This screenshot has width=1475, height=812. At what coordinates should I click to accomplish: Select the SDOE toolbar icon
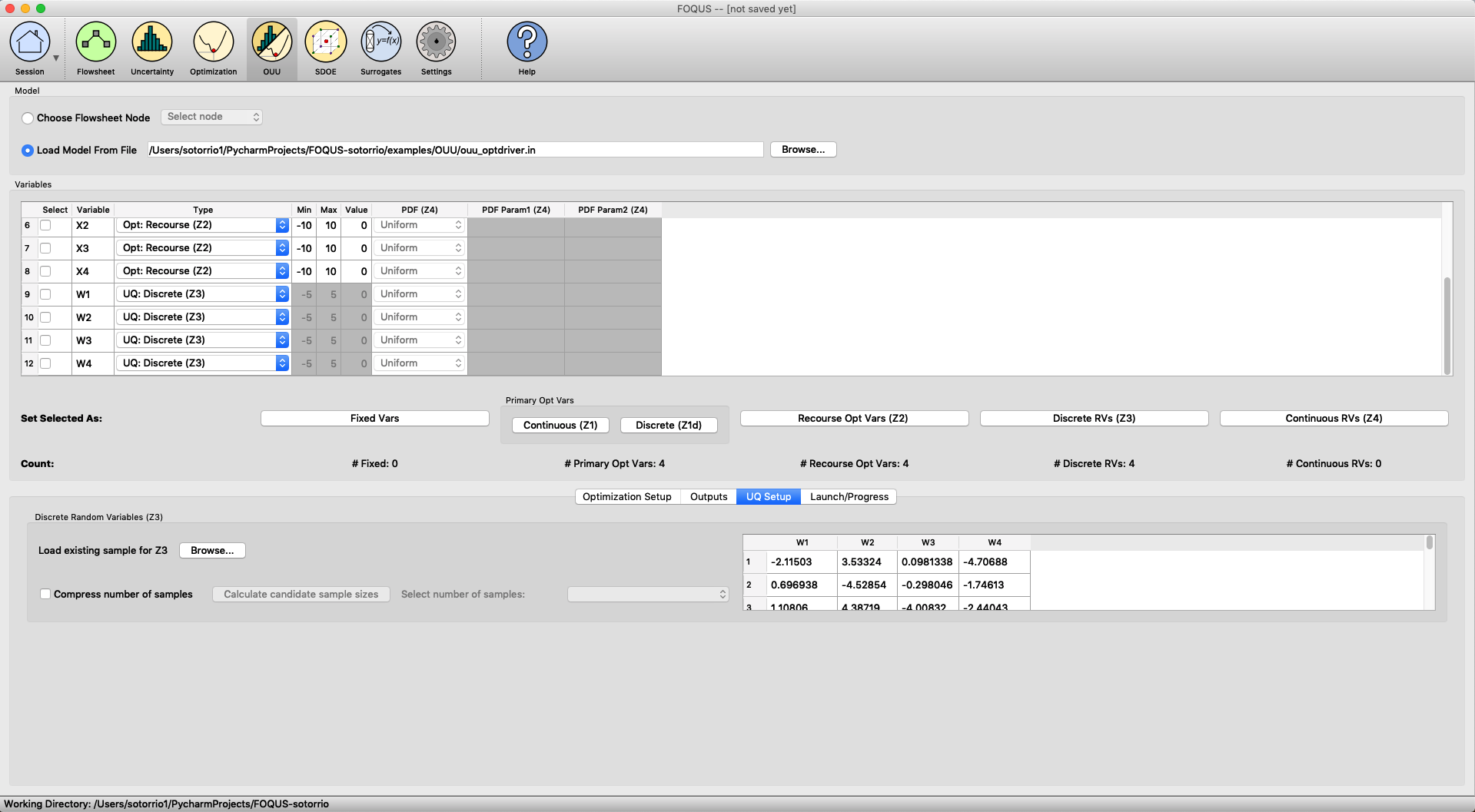point(326,43)
